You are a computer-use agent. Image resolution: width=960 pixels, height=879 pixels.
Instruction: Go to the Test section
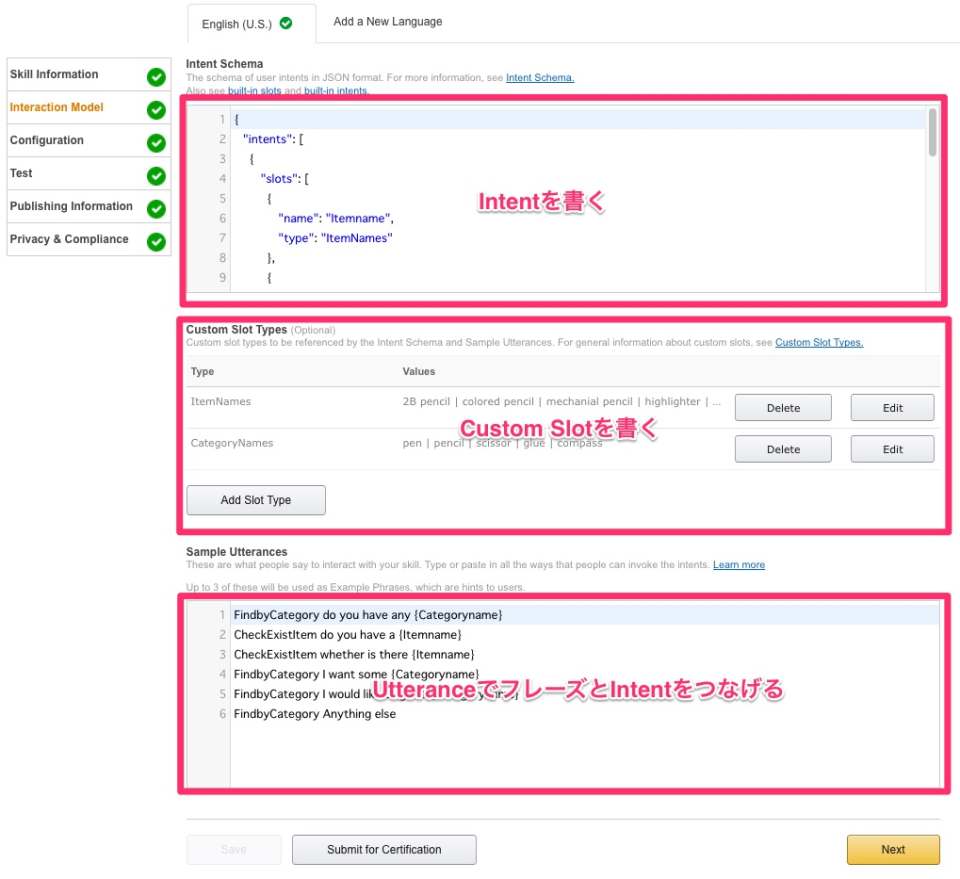(21, 173)
